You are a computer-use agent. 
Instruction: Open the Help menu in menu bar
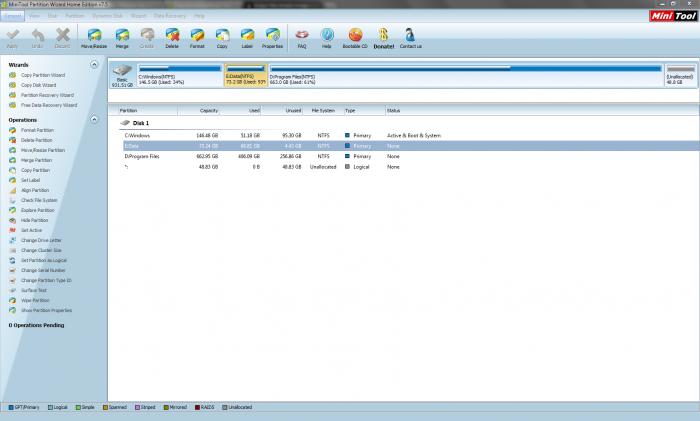[199, 16]
